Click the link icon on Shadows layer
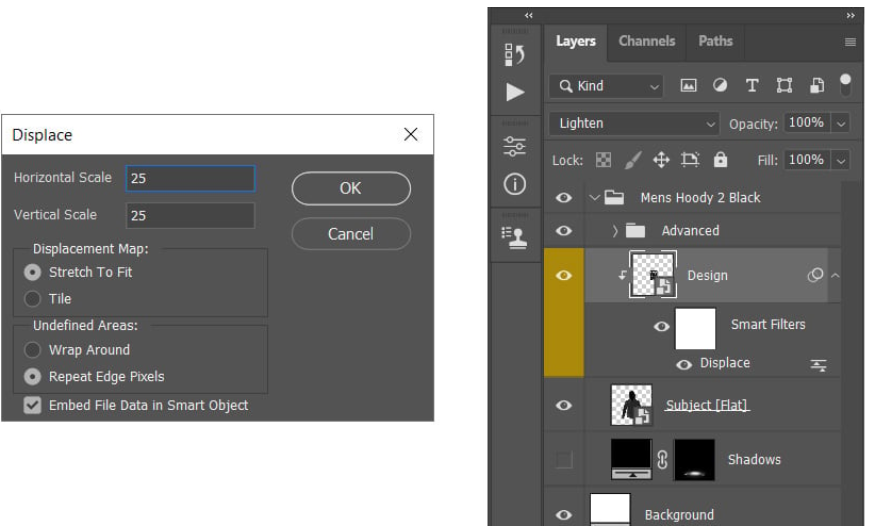875x526 pixels. [x=662, y=460]
